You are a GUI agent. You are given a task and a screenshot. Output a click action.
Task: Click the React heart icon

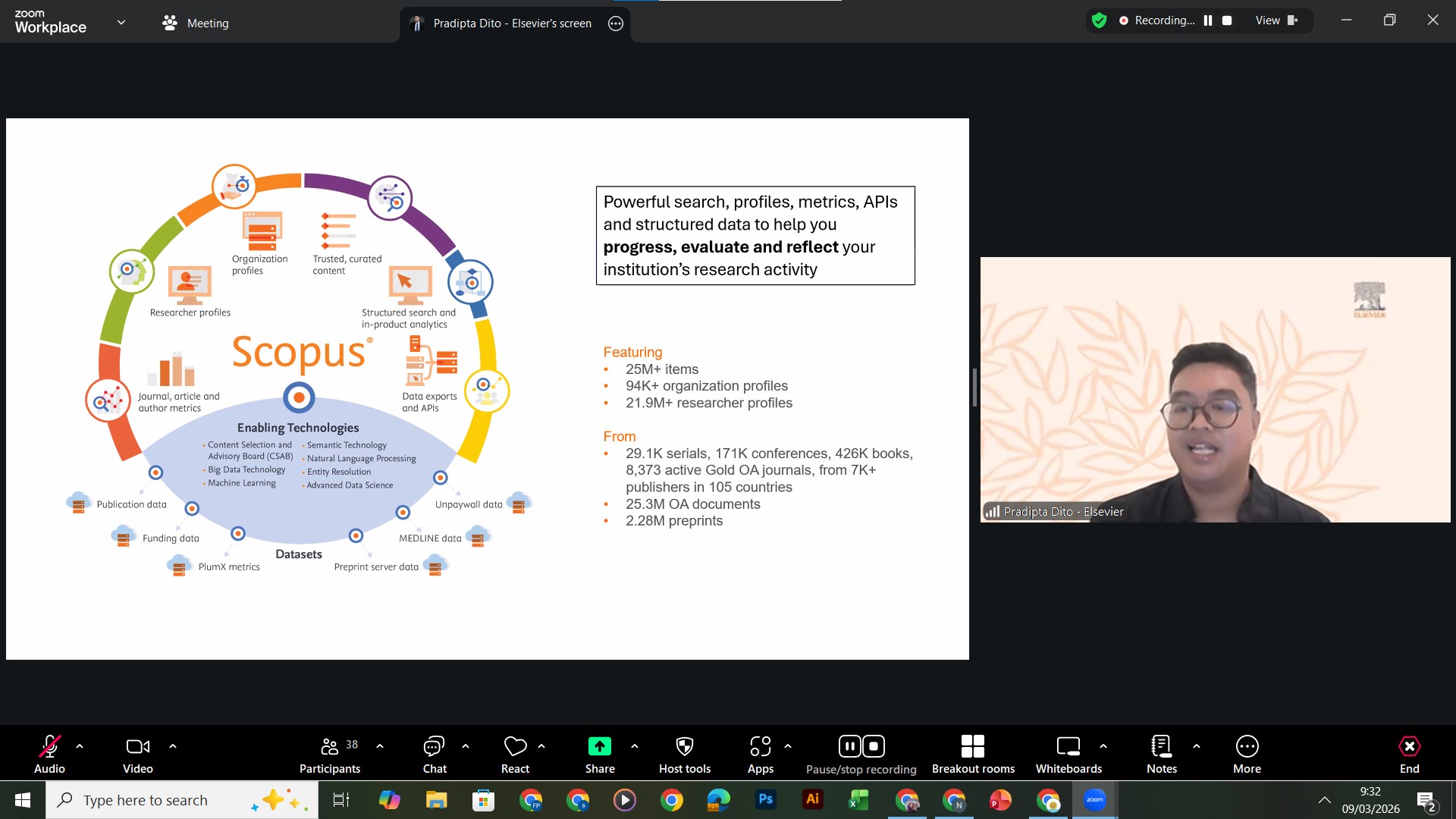tap(515, 747)
